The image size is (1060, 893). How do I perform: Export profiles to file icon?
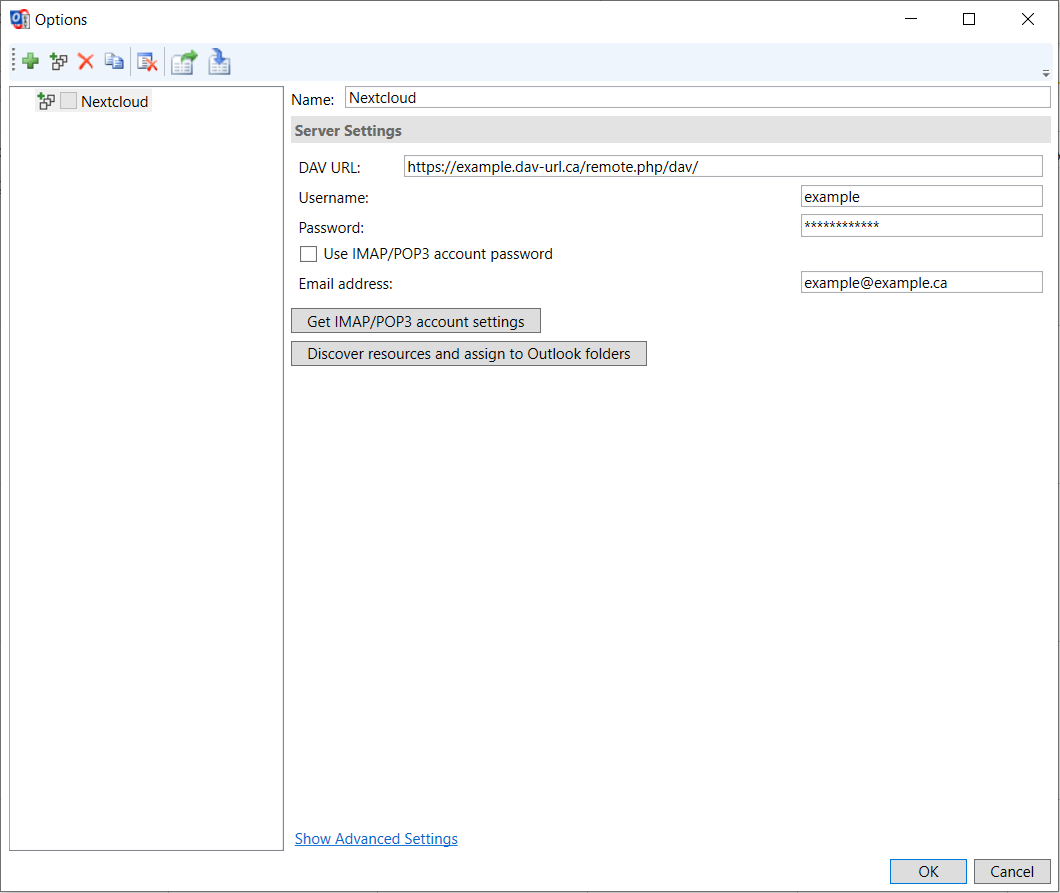coord(184,62)
